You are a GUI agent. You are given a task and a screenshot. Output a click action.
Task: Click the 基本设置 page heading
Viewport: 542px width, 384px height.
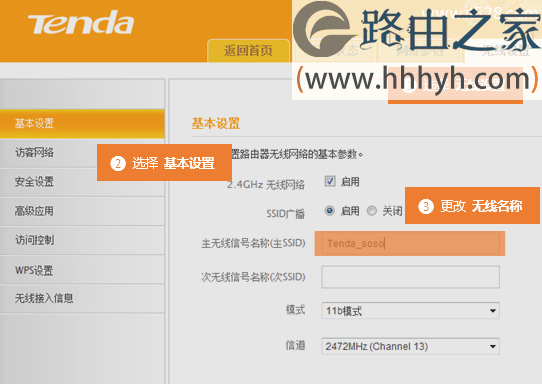tap(216, 123)
